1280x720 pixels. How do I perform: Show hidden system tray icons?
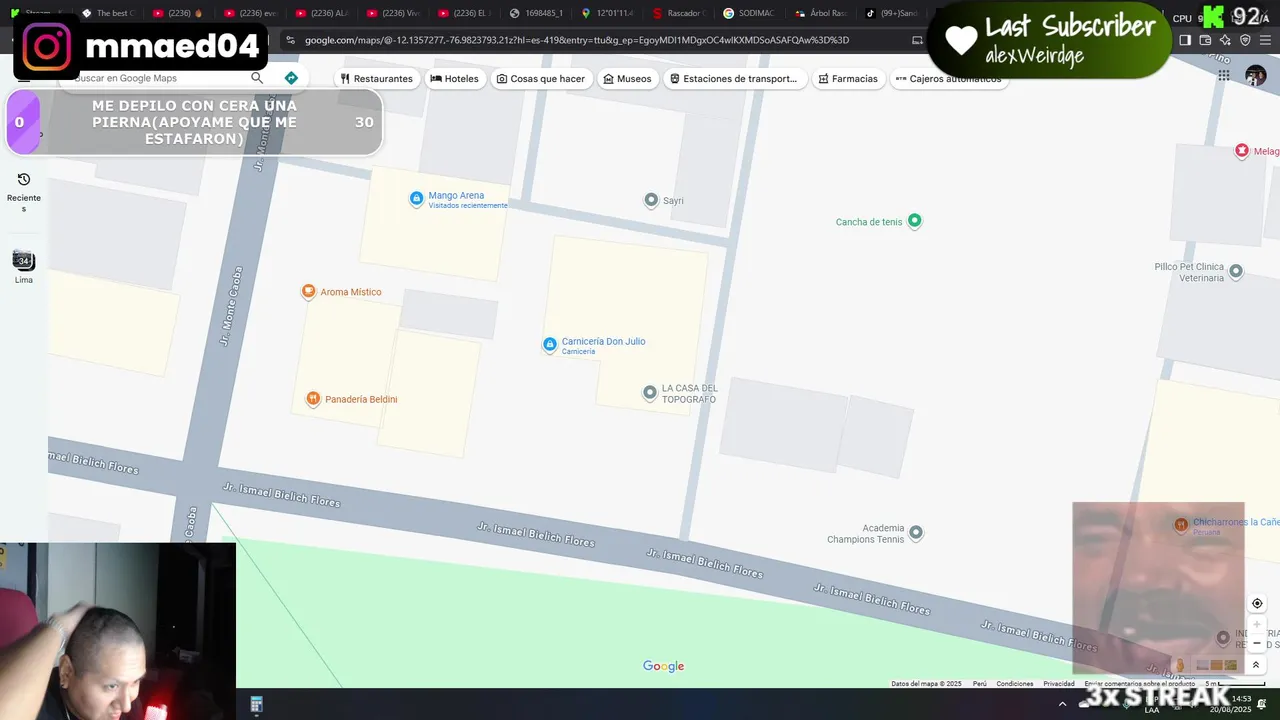tap(1062, 704)
